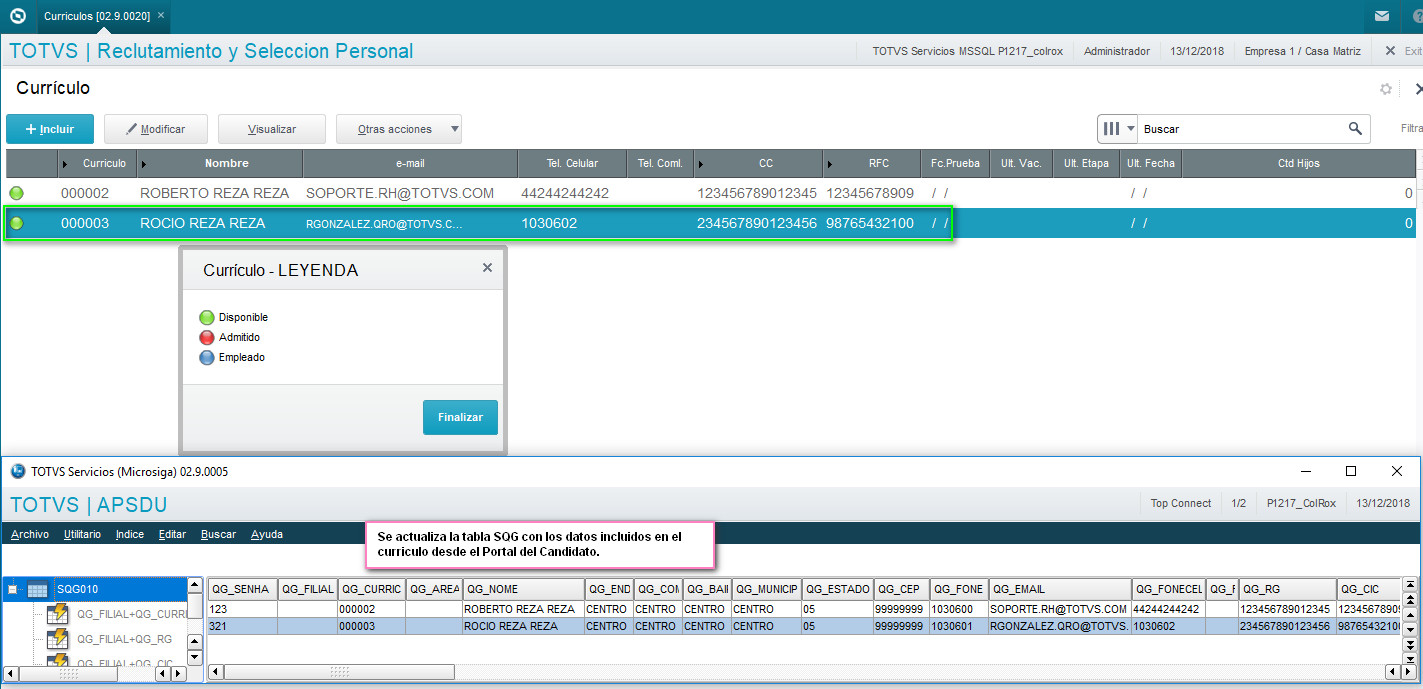
Task: Click the magnifier search icon in Buscar
Action: (1355, 128)
